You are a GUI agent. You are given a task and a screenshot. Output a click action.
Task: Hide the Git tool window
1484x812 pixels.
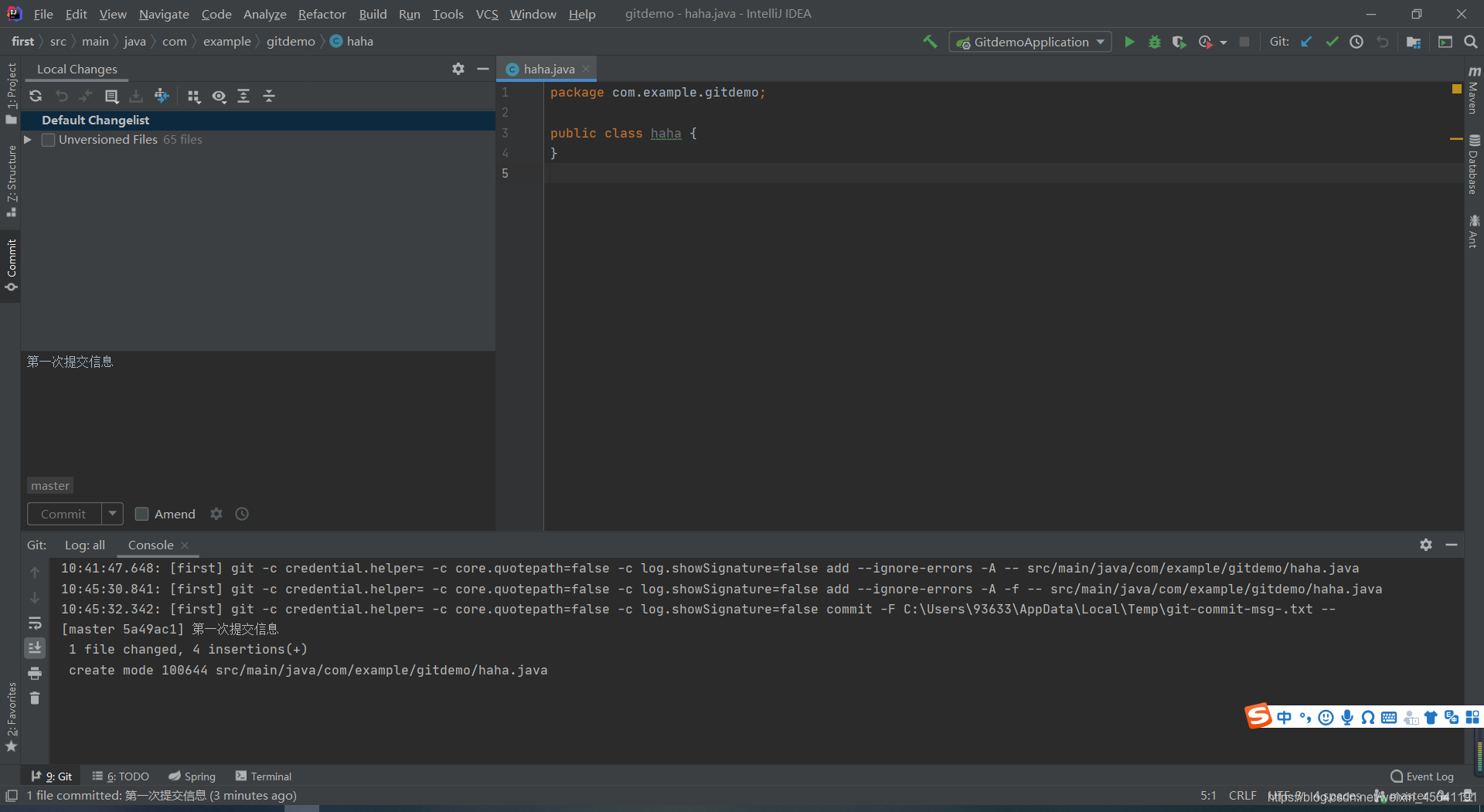pyautogui.click(x=1452, y=545)
